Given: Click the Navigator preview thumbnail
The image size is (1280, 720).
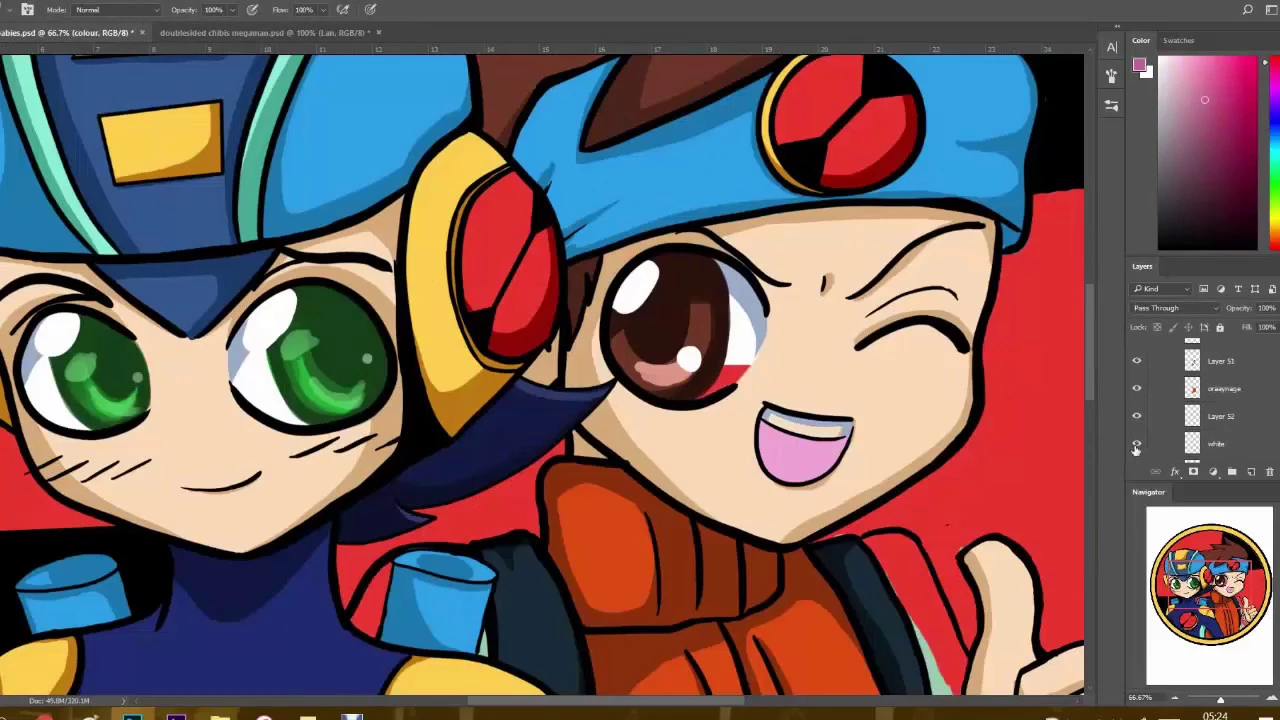Looking at the screenshot, I should (x=1210, y=595).
